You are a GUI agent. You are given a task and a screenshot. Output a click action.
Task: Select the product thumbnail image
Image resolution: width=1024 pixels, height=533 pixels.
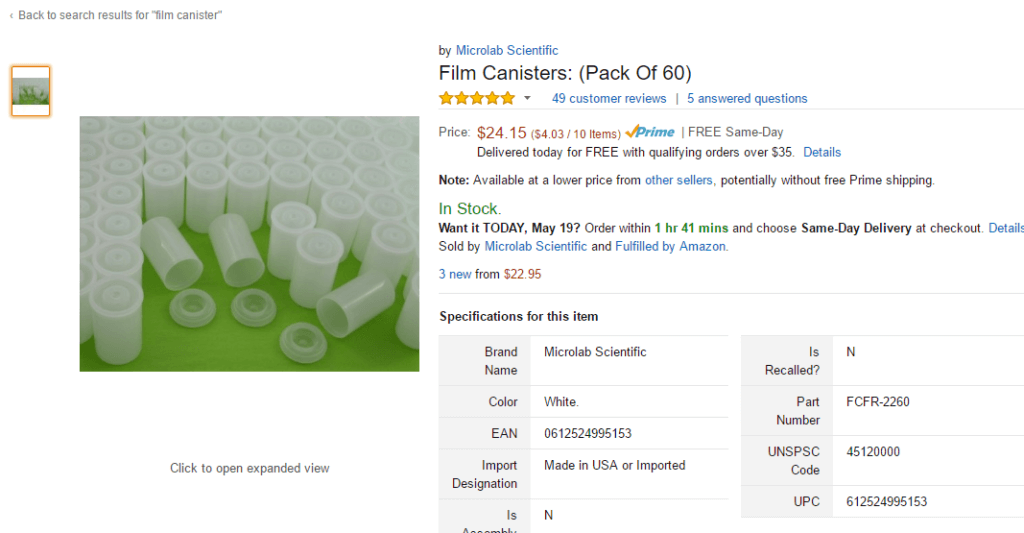[31, 91]
